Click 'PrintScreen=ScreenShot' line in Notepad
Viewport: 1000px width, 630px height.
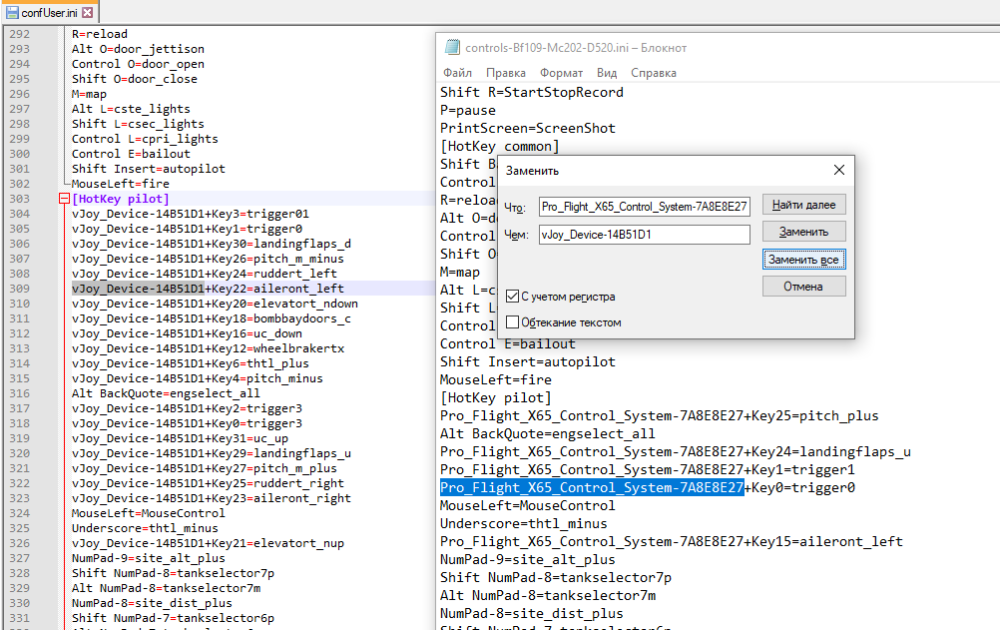(x=527, y=128)
